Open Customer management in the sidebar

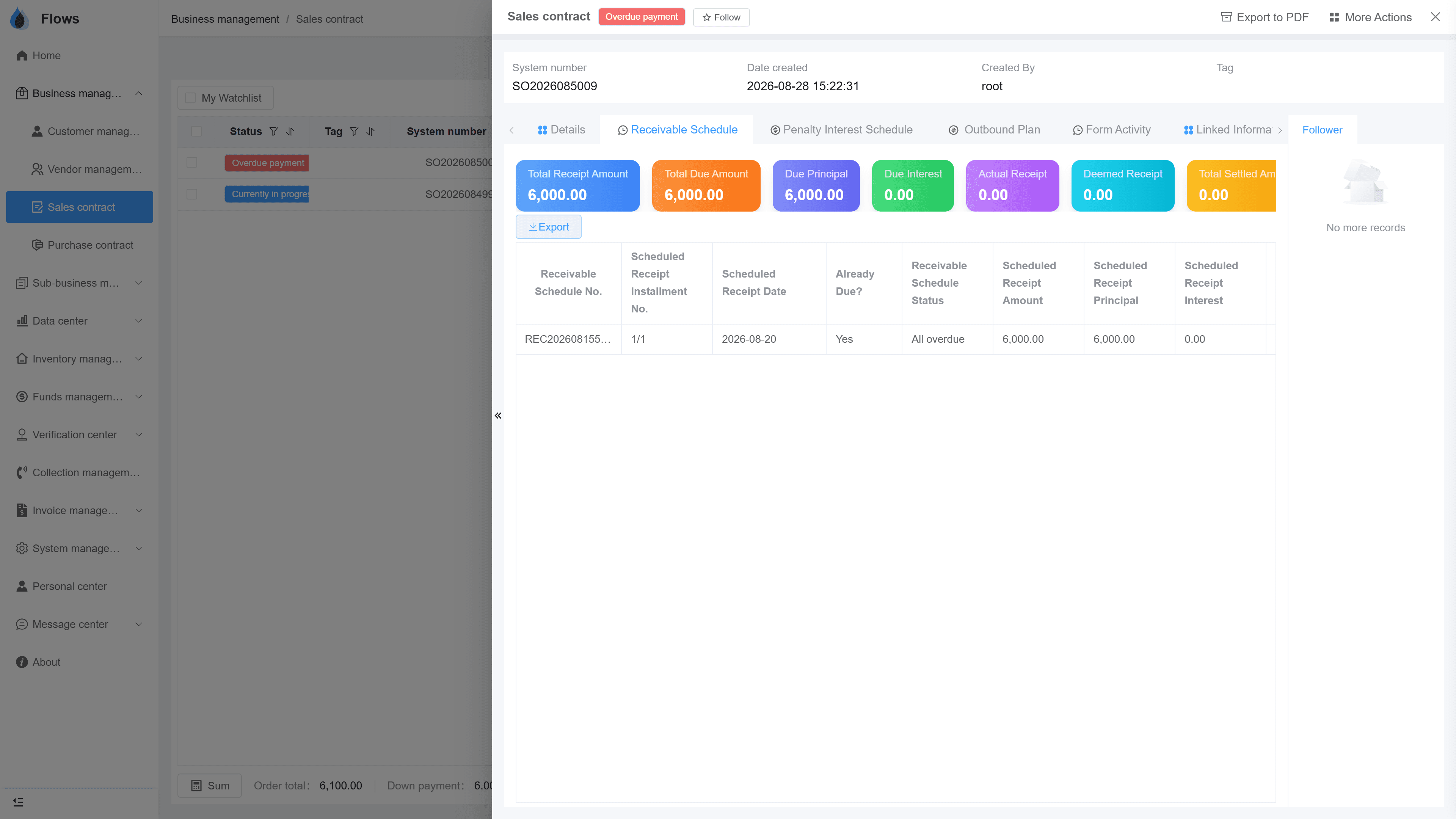click(x=79, y=131)
